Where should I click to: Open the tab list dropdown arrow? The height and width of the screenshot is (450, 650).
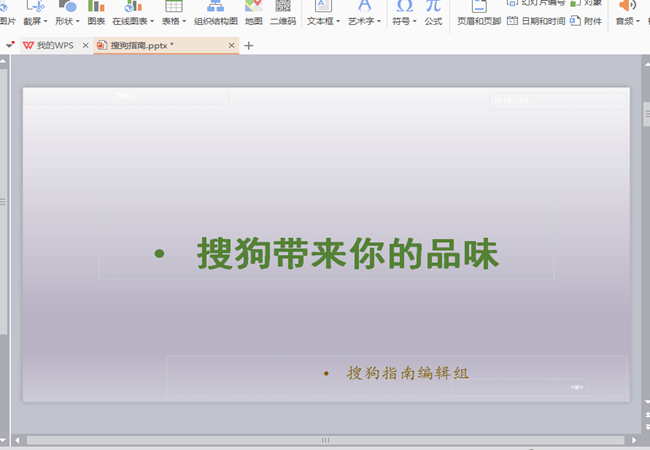click(x=10, y=45)
